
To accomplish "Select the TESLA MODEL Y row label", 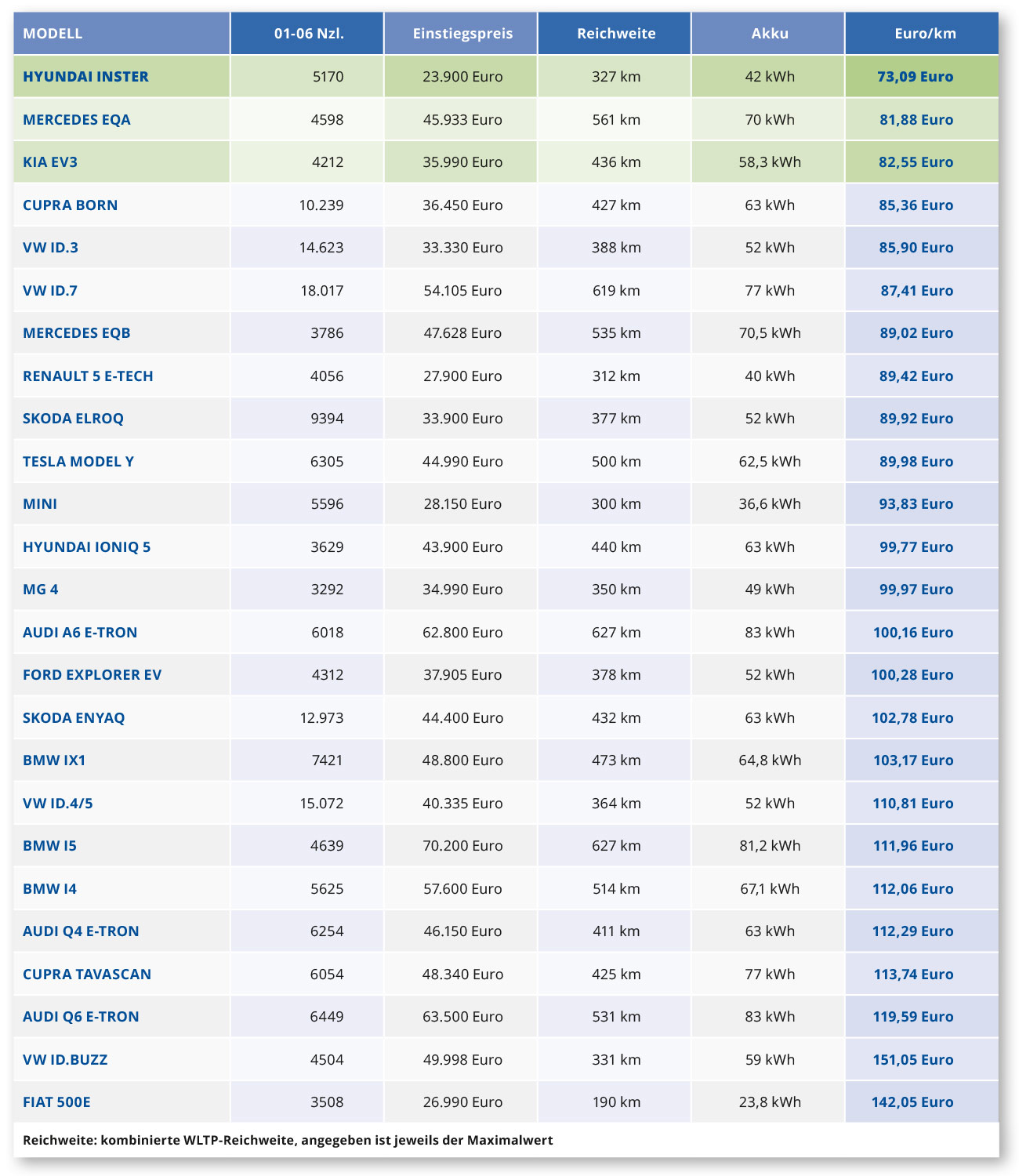I will point(78,462).
